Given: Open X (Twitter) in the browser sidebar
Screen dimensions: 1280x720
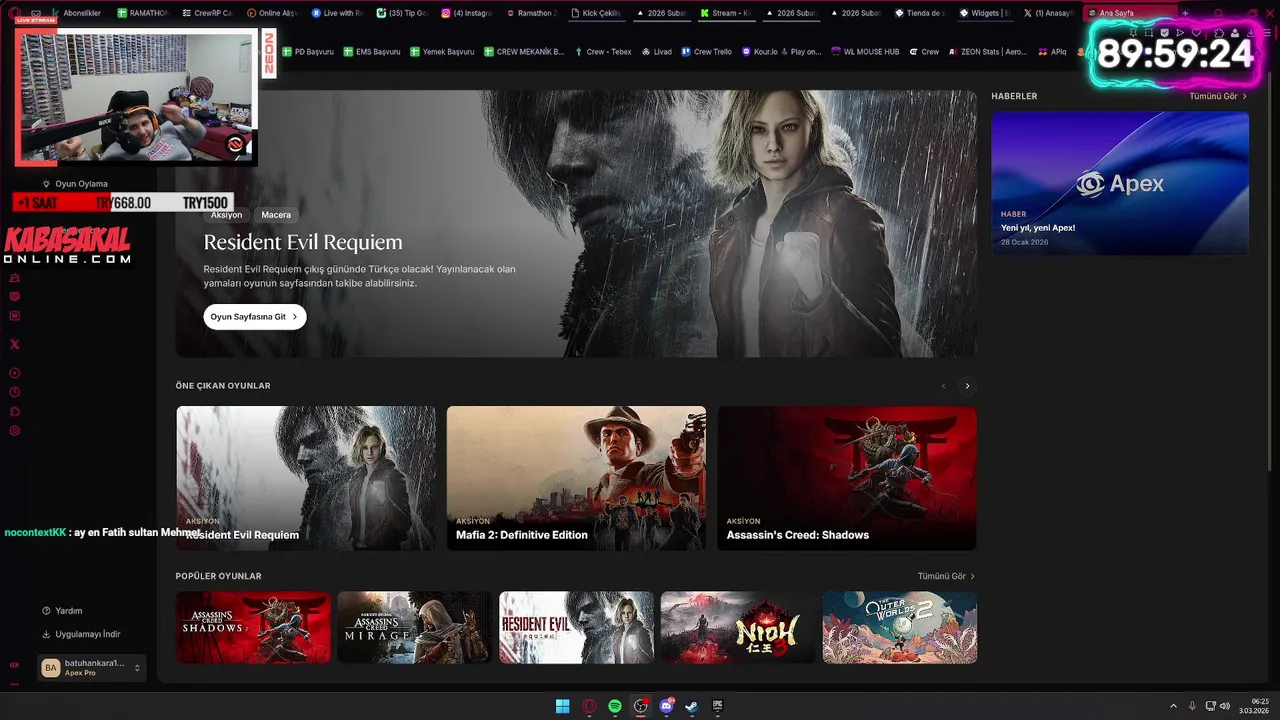Looking at the screenshot, I should click(x=15, y=344).
